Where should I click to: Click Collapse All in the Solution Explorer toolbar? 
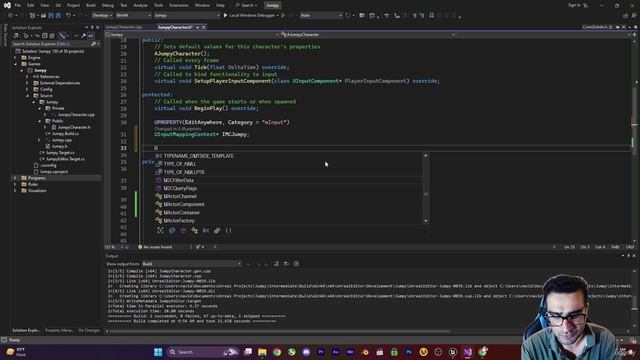(45, 36)
